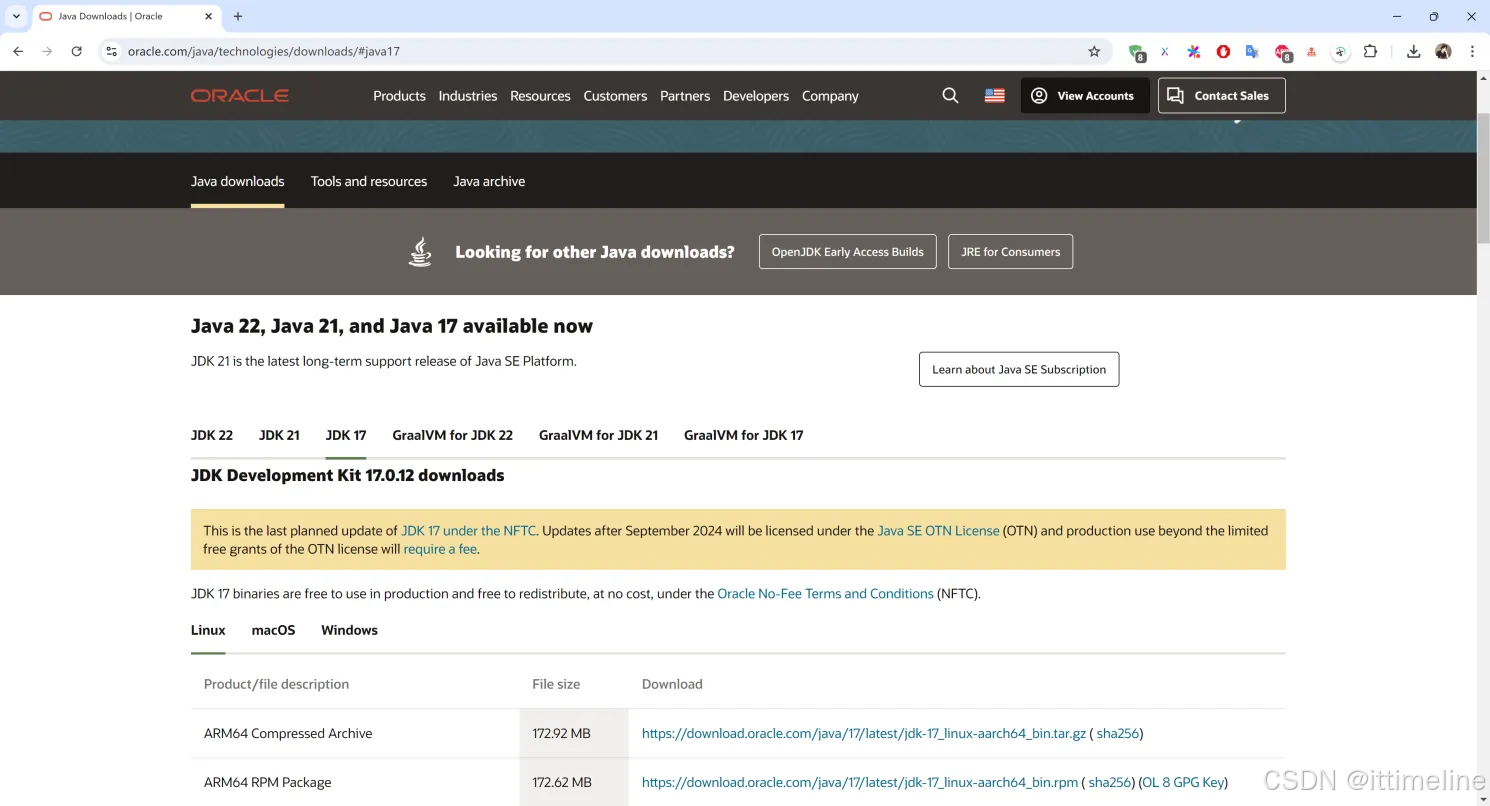Select the macOS tab

pyautogui.click(x=273, y=630)
